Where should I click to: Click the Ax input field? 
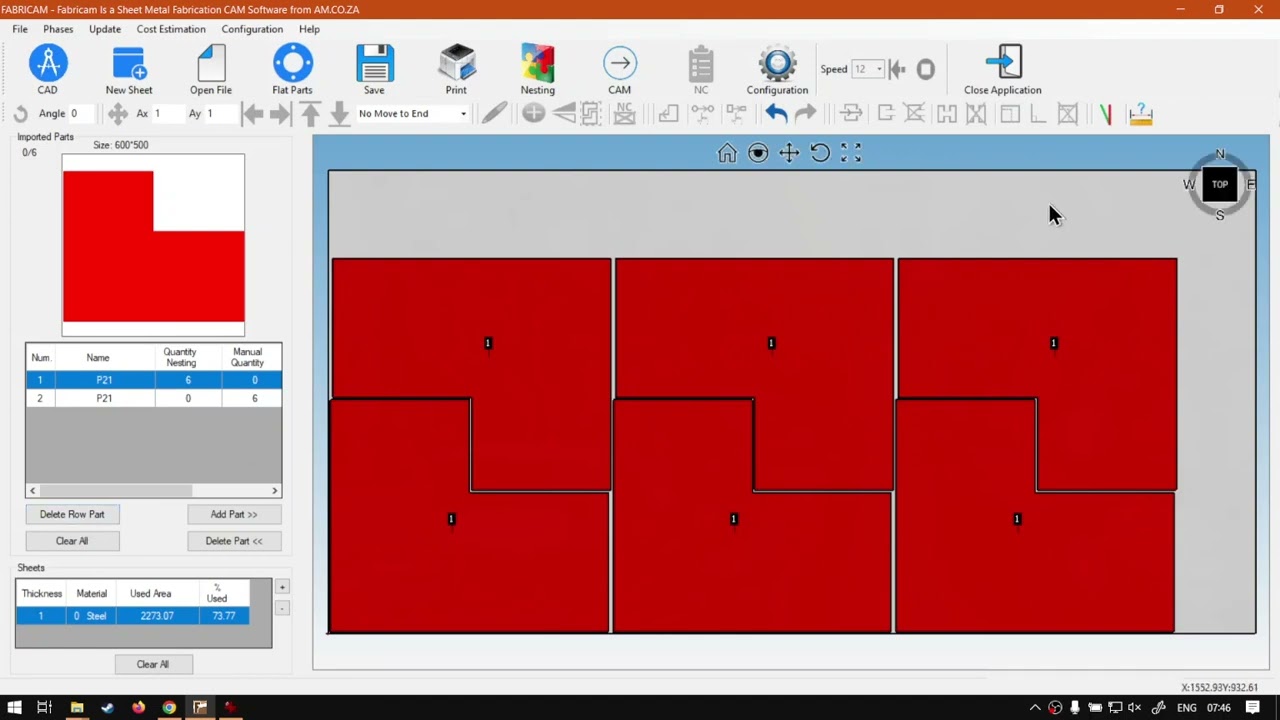[x=166, y=114]
